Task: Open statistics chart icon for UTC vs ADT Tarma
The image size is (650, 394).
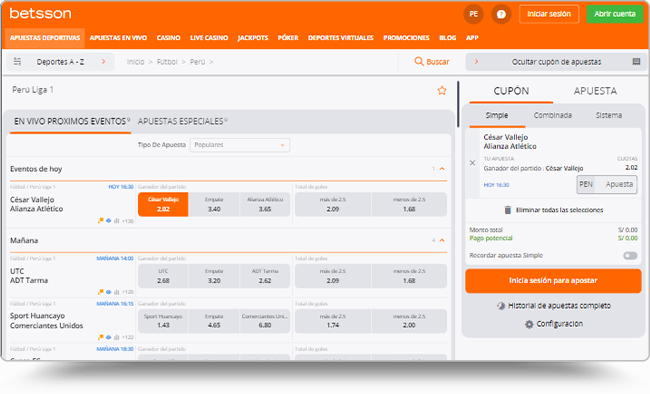Action: pyautogui.click(x=116, y=292)
